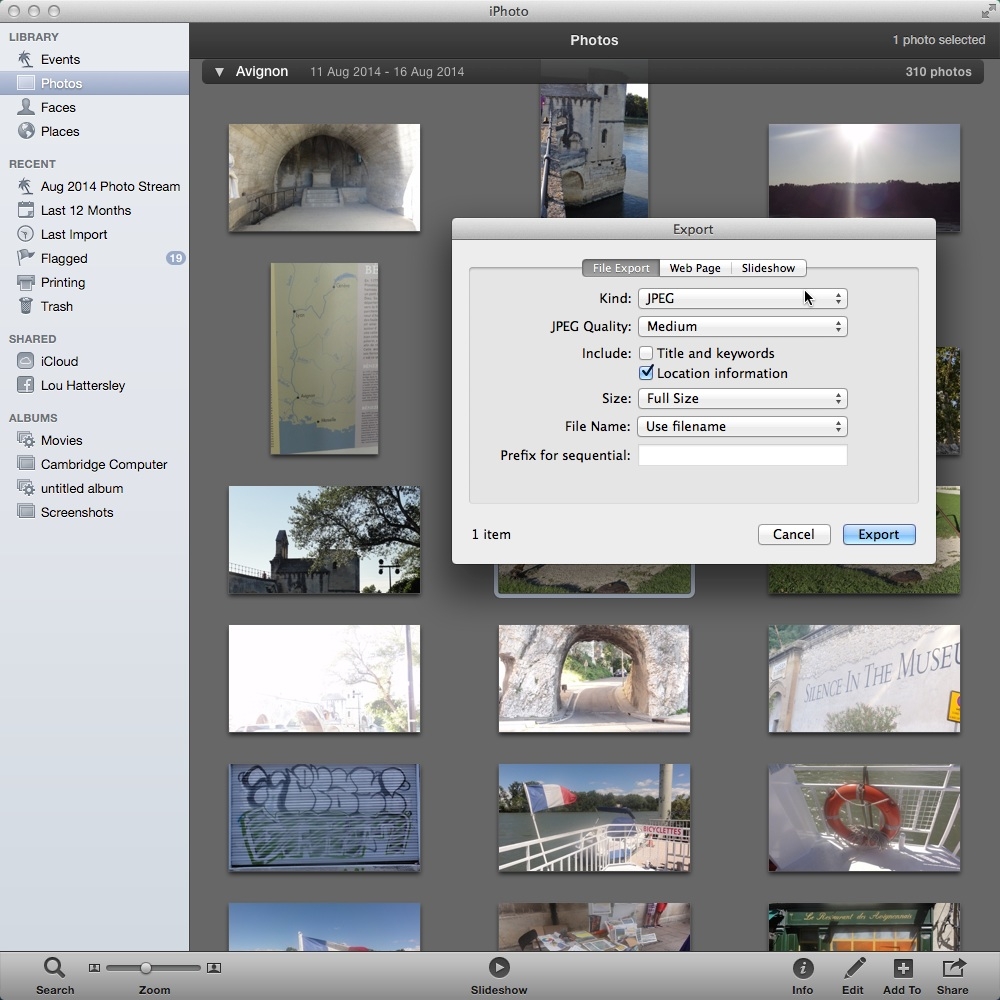Open the File Name dropdown
The image size is (1000, 1000).
click(743, 427)
